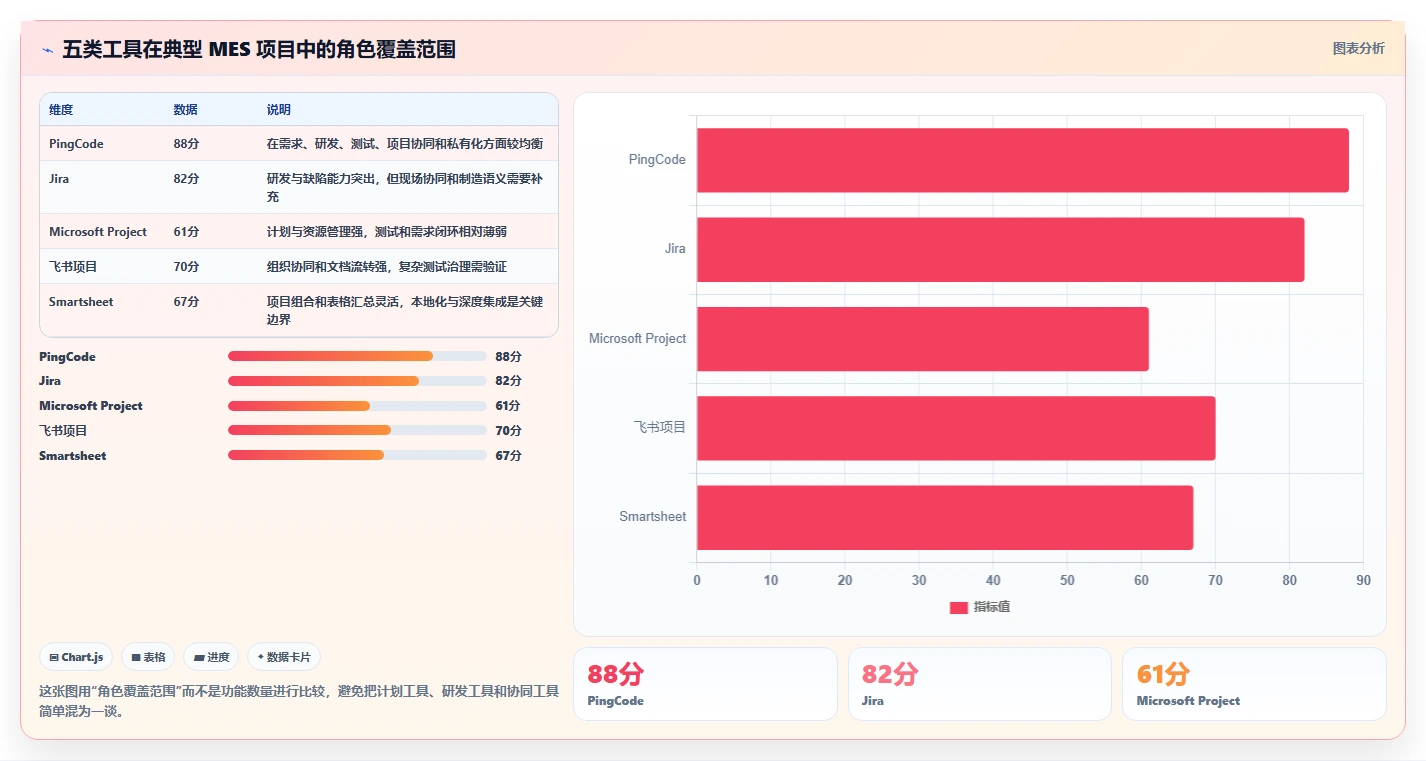Viewport: 1426px width, 761px height.
Task: Click the Jira bar in the chart
Action: point(1000,249)
